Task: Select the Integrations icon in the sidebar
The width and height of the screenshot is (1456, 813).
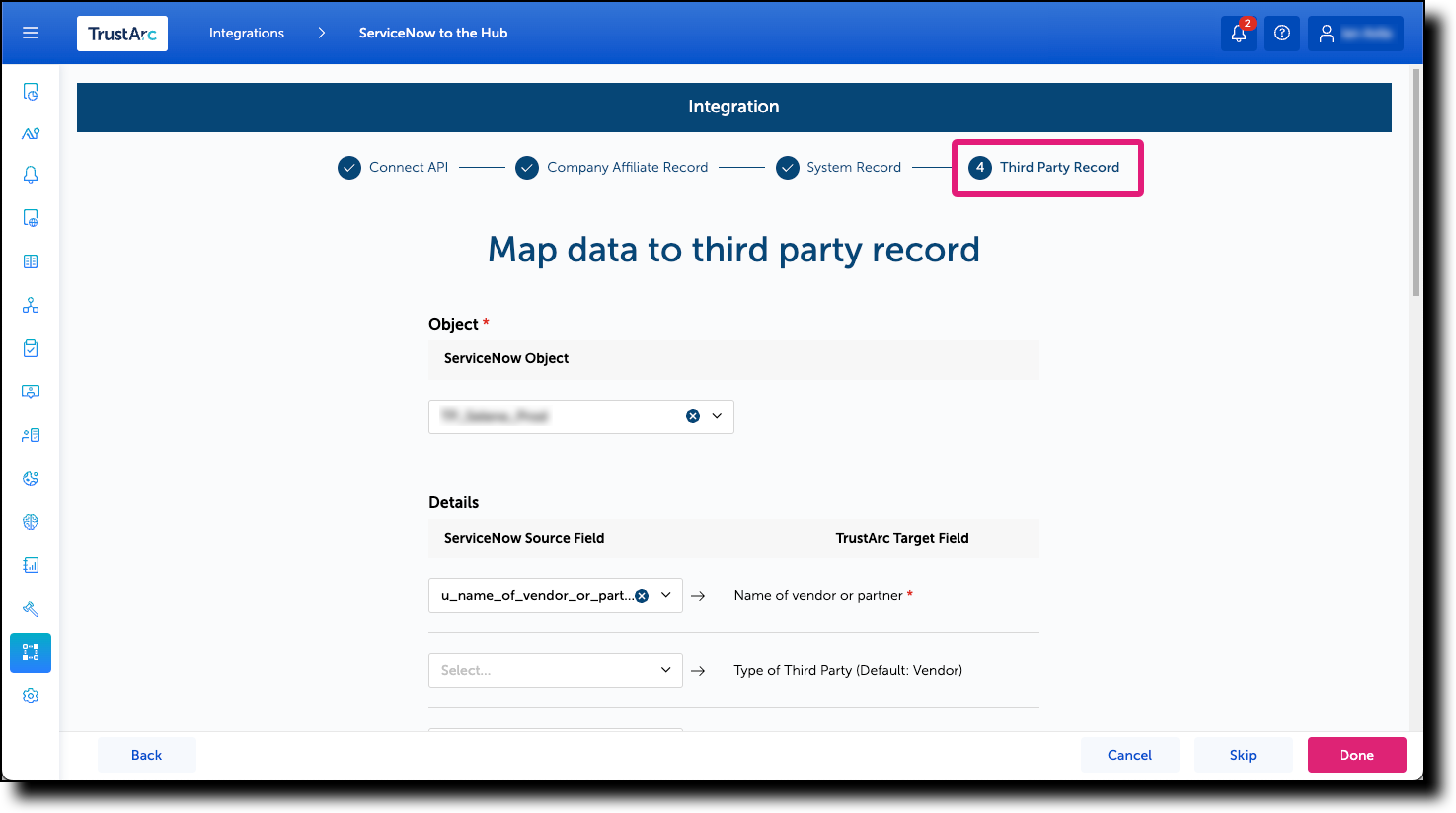Action: (30, 652)
